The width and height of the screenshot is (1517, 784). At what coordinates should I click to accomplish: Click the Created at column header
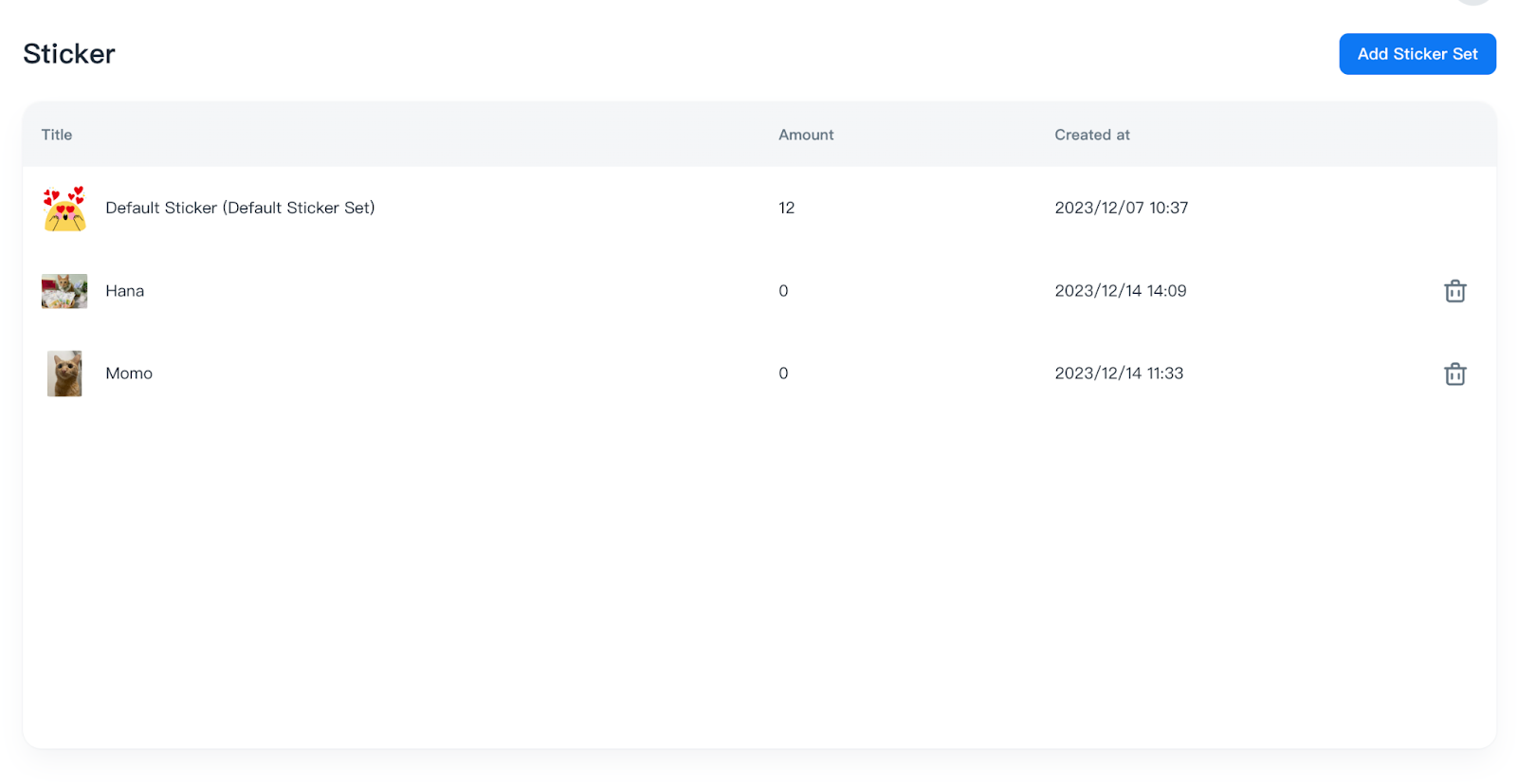1091,135
